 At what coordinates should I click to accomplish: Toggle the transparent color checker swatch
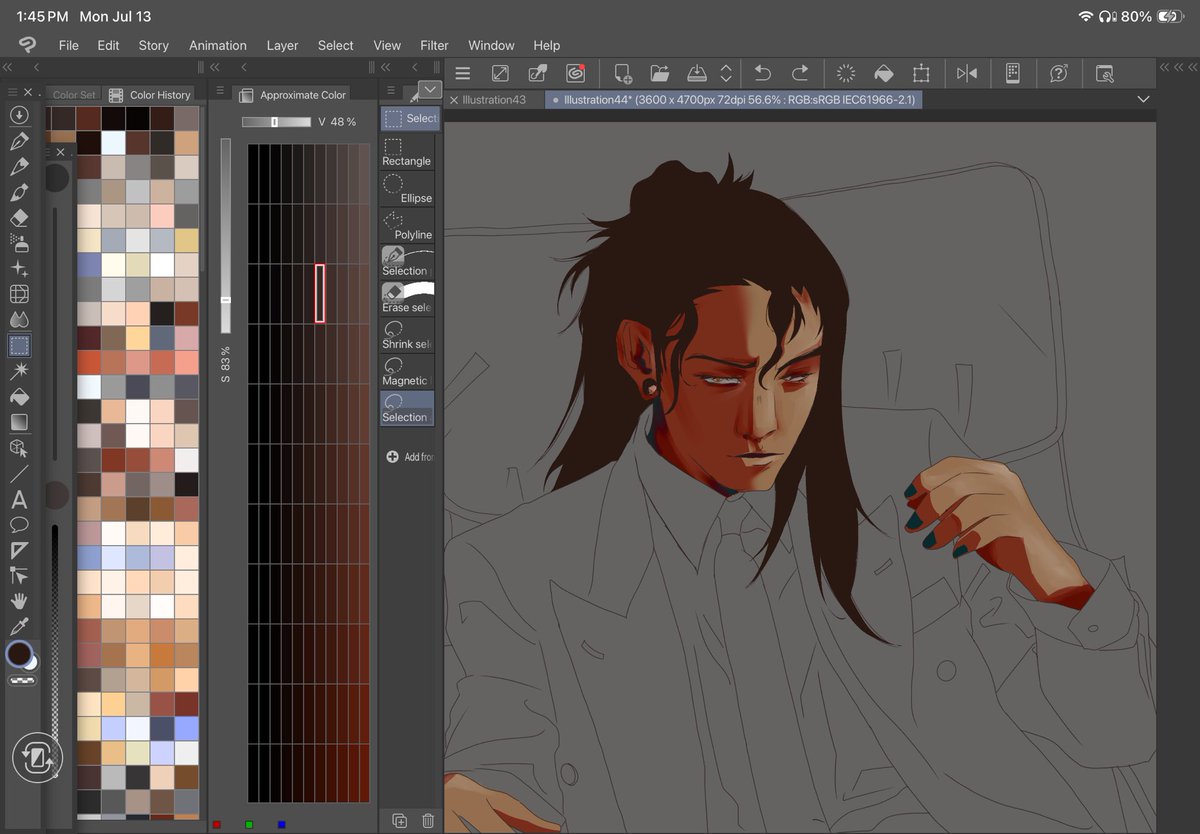[x=20, y=681]
